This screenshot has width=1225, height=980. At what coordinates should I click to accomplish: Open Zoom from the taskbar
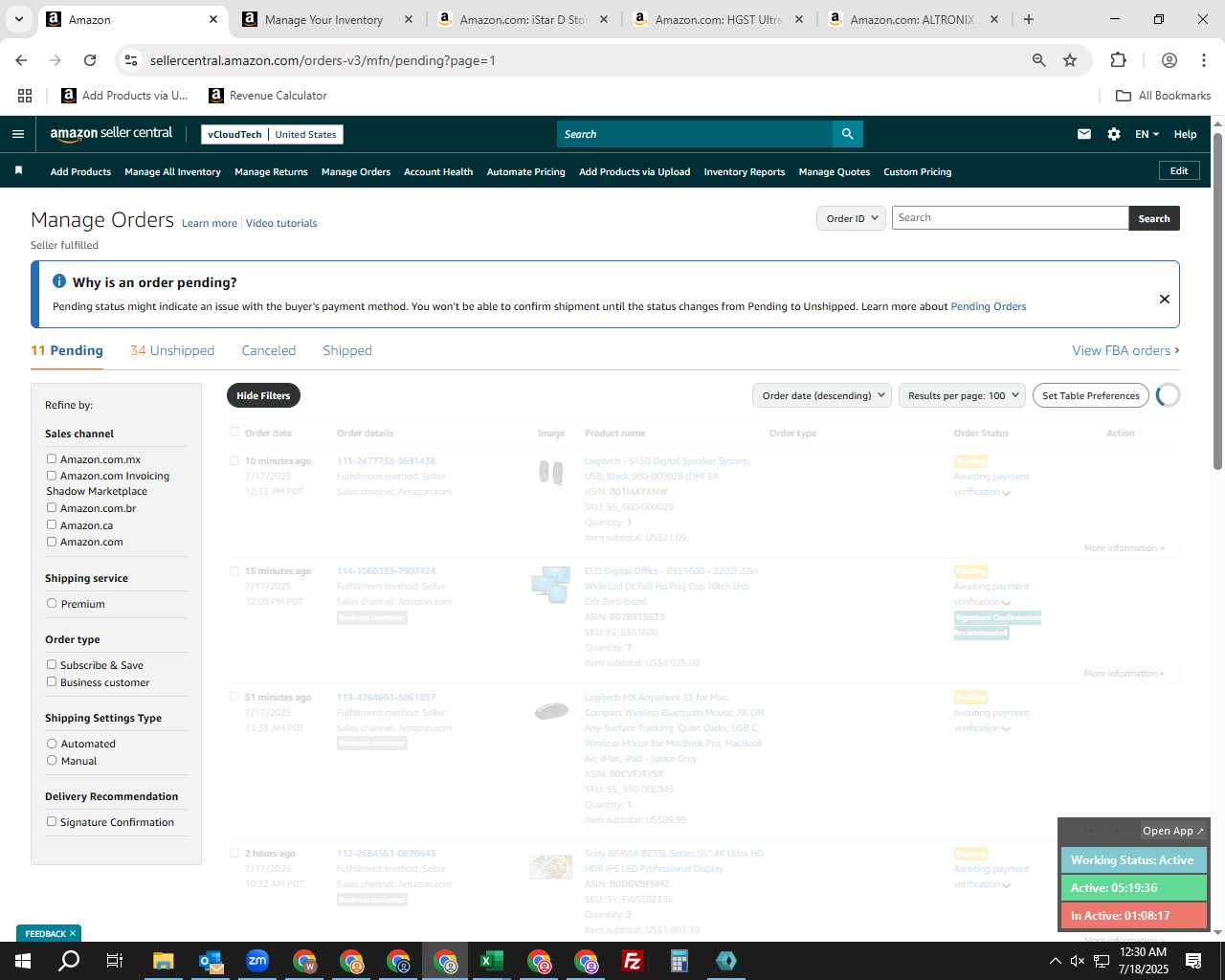(257, 961)
